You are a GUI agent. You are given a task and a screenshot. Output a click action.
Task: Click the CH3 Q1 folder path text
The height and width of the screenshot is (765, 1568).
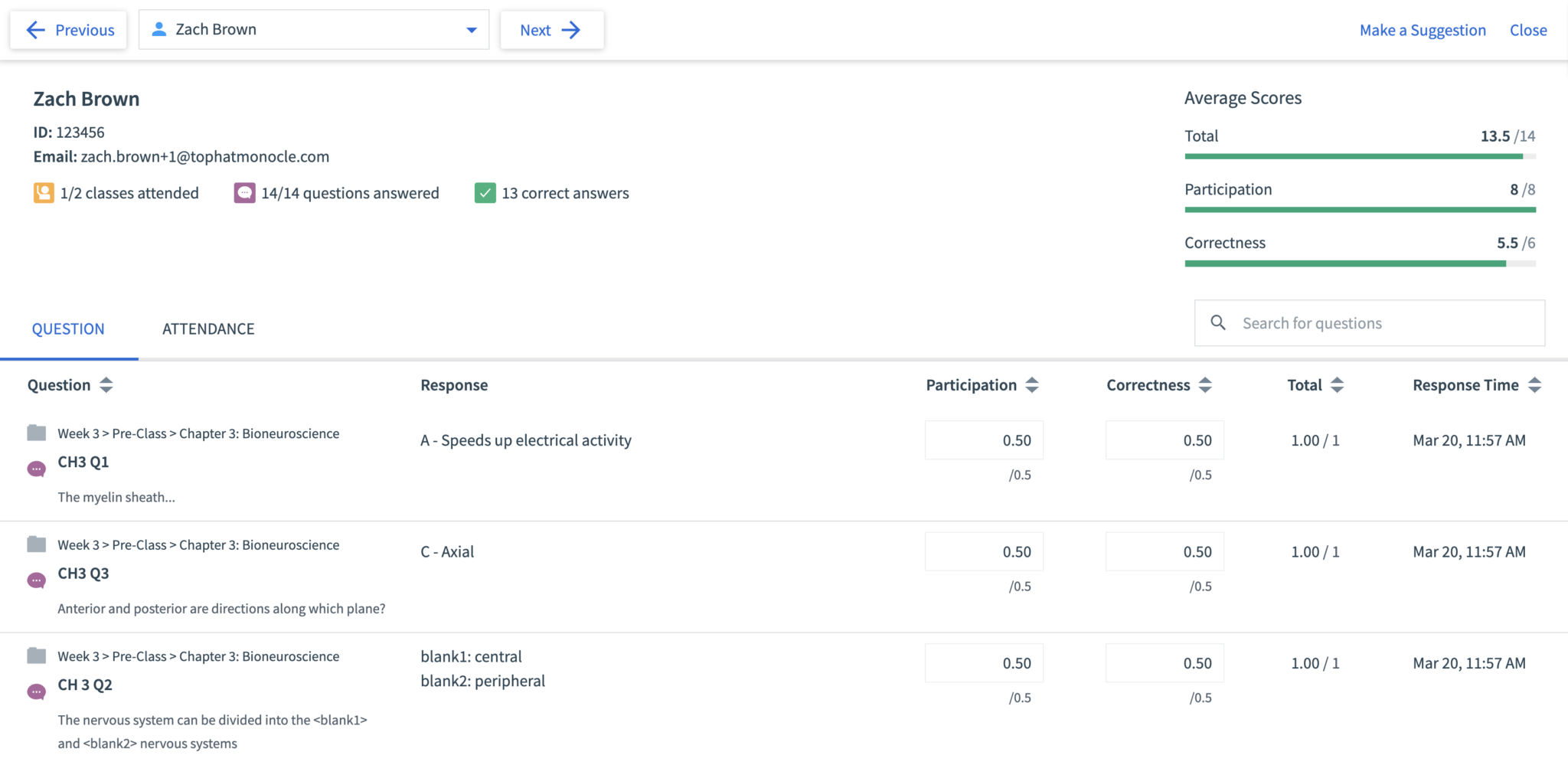[x=198, y=433]
